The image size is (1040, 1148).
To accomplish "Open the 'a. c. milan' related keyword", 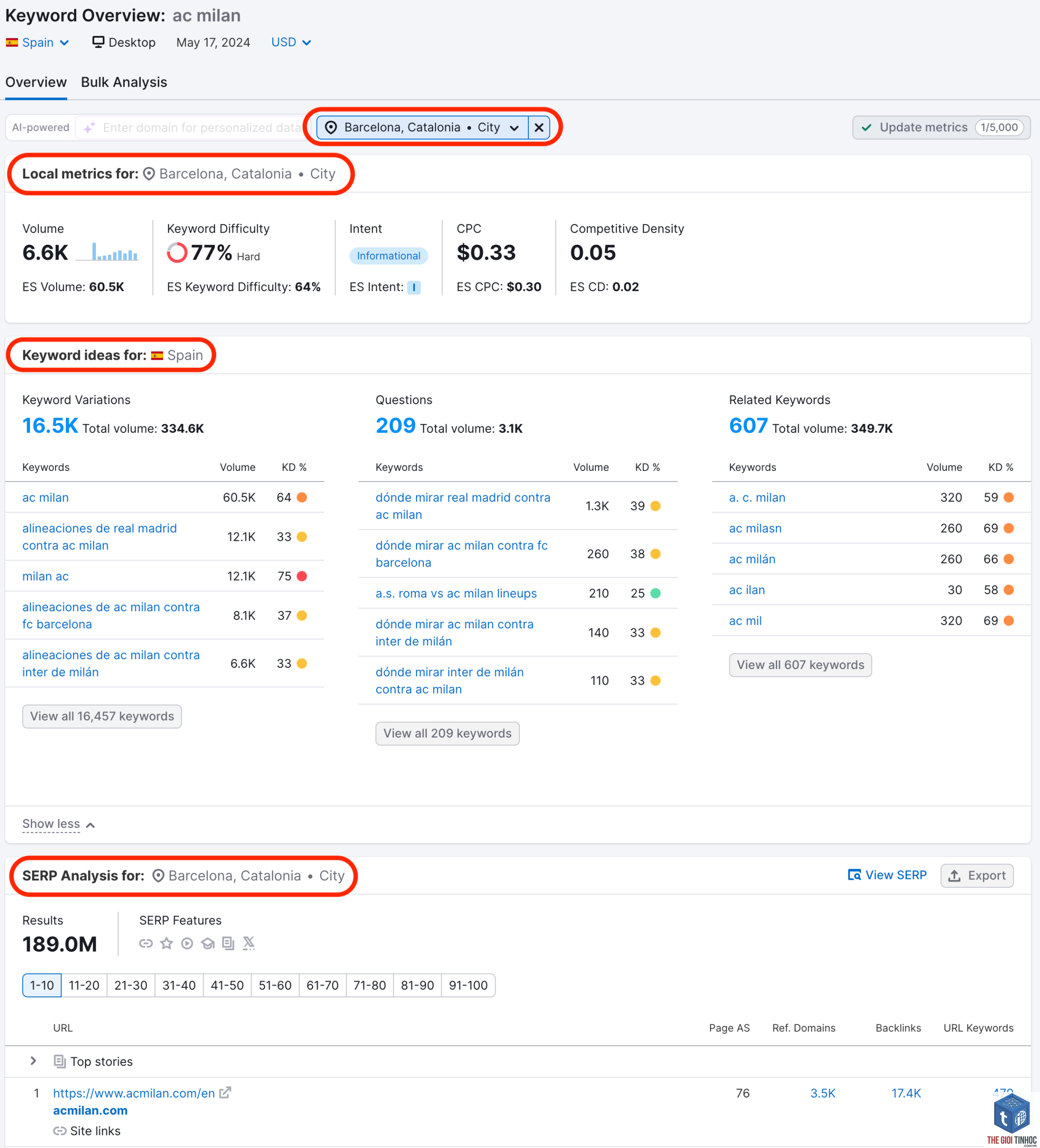I will (757, 498).
